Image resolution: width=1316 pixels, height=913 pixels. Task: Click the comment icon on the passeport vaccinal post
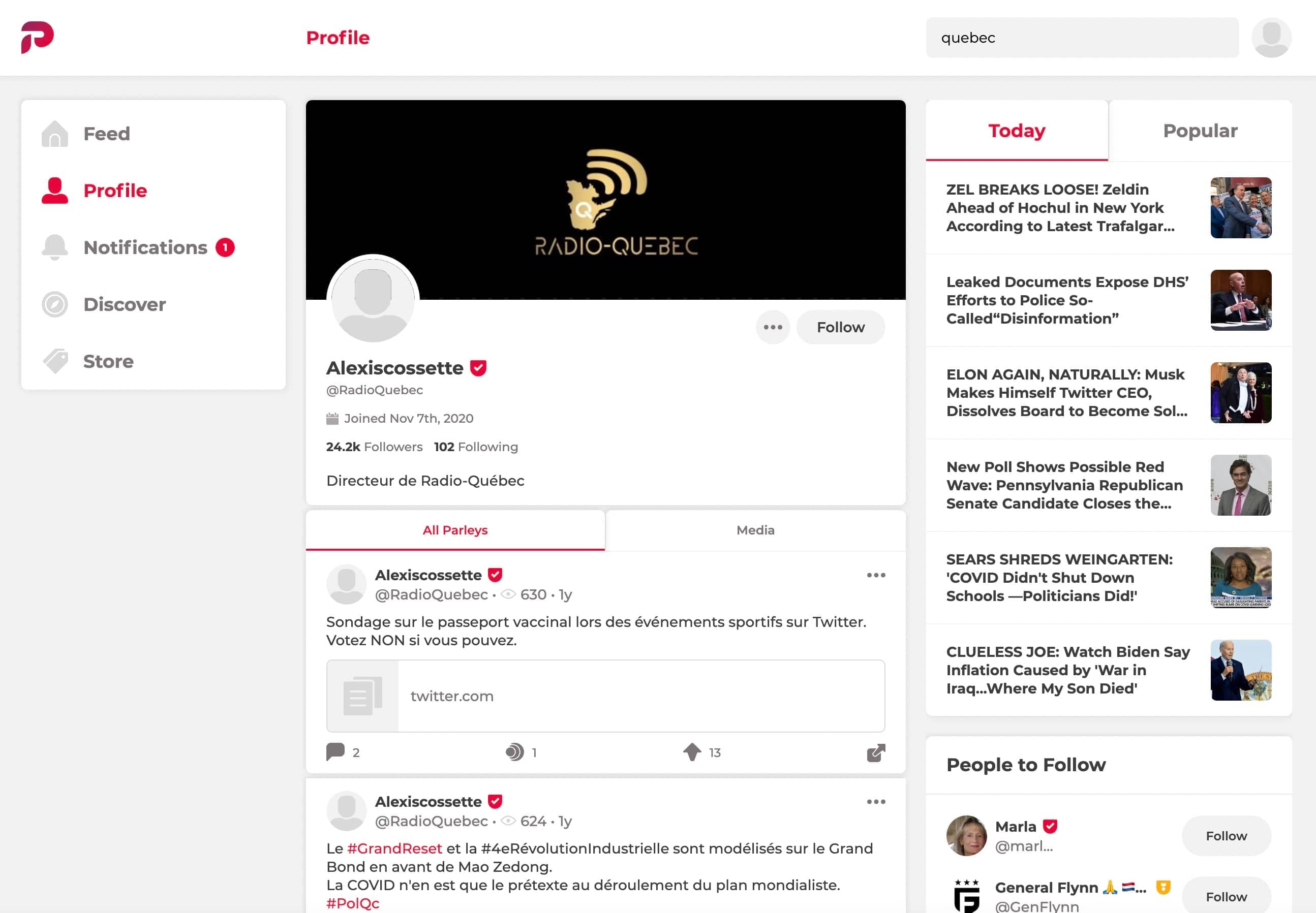335,752
